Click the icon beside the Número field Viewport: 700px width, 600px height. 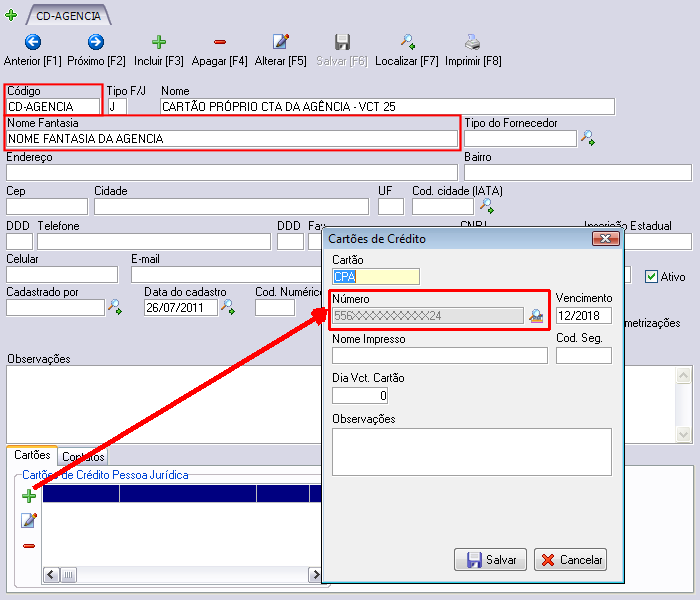pyautogui.click(x=536, y=316)
